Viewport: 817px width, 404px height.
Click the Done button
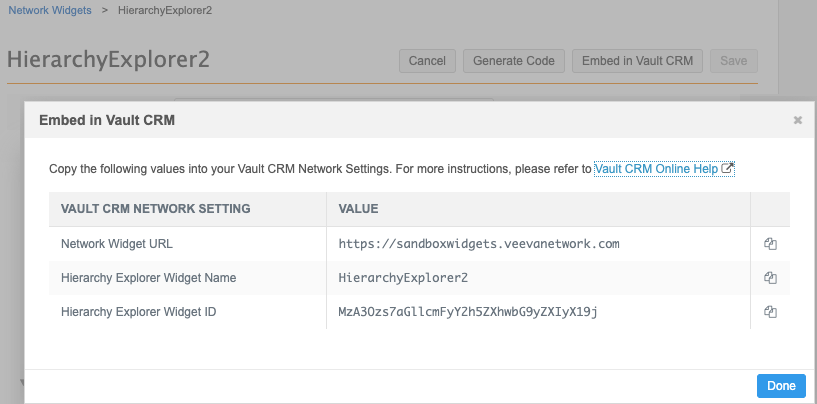(x=781, y=386)
